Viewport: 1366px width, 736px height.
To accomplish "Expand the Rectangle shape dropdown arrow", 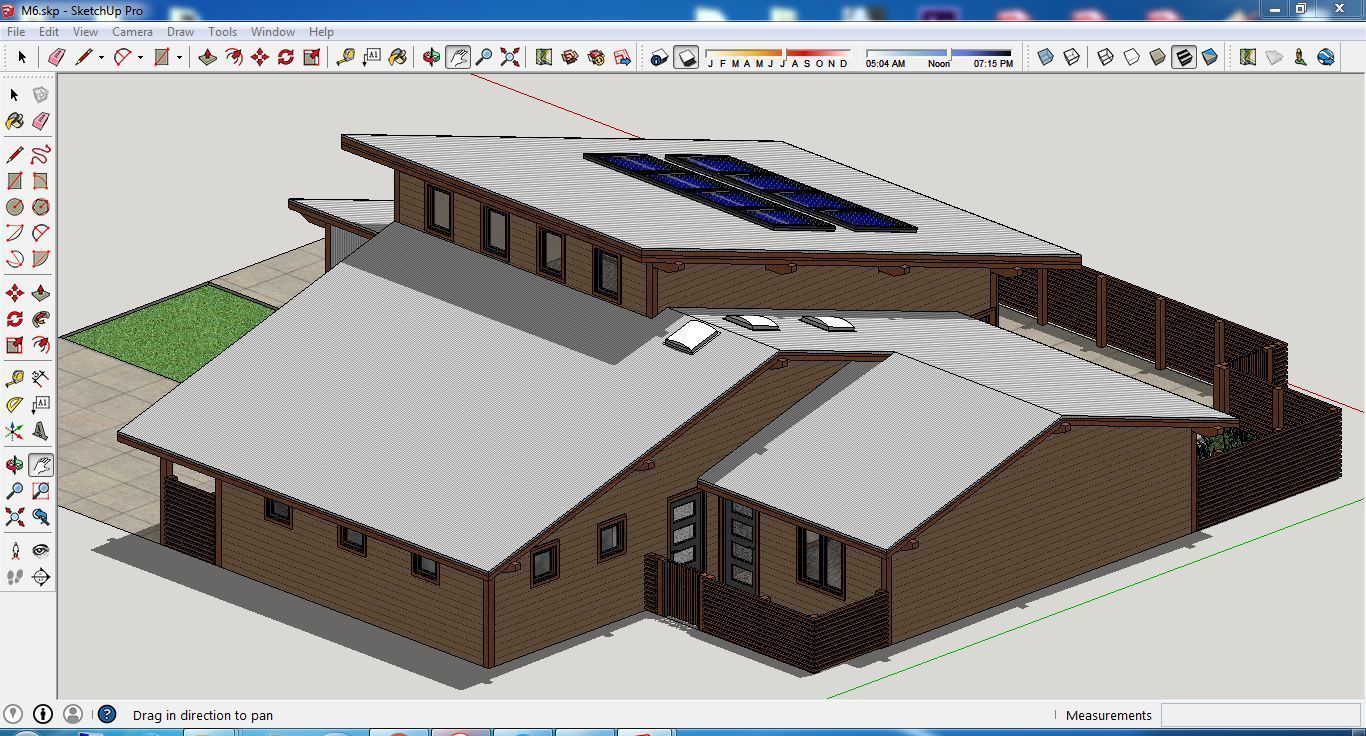I will tap(179, 57).
